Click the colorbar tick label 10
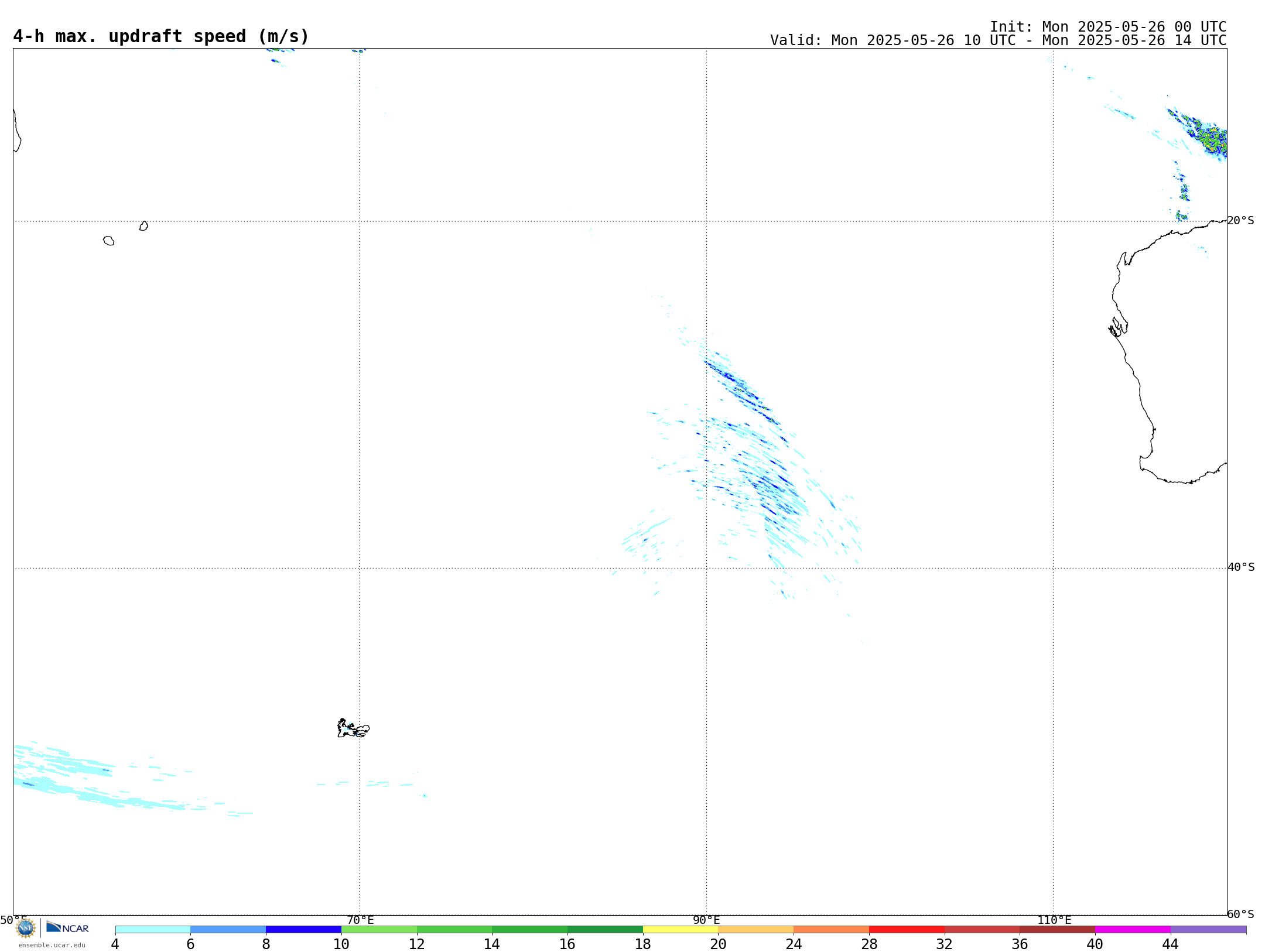 [x=341, y=944]
